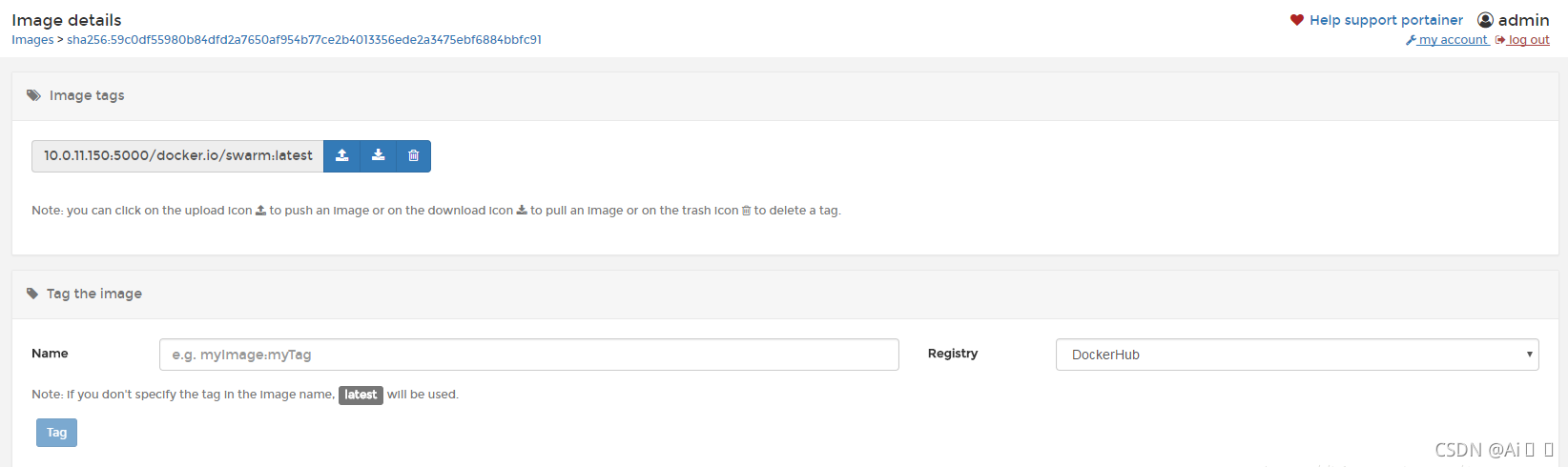Click the log out link
1568x467 pixels.
[1522, 40]
